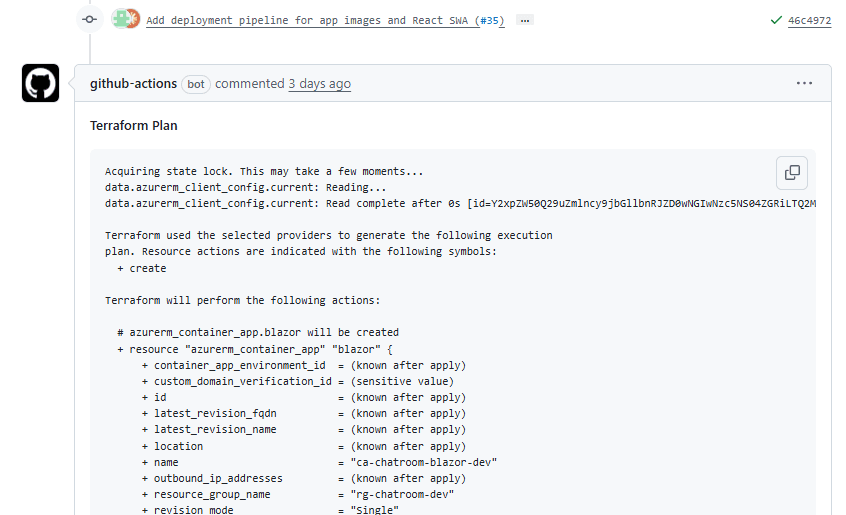
Task: Open pull request #35 link
Action: pyautogui.click(x=489, y=20)
